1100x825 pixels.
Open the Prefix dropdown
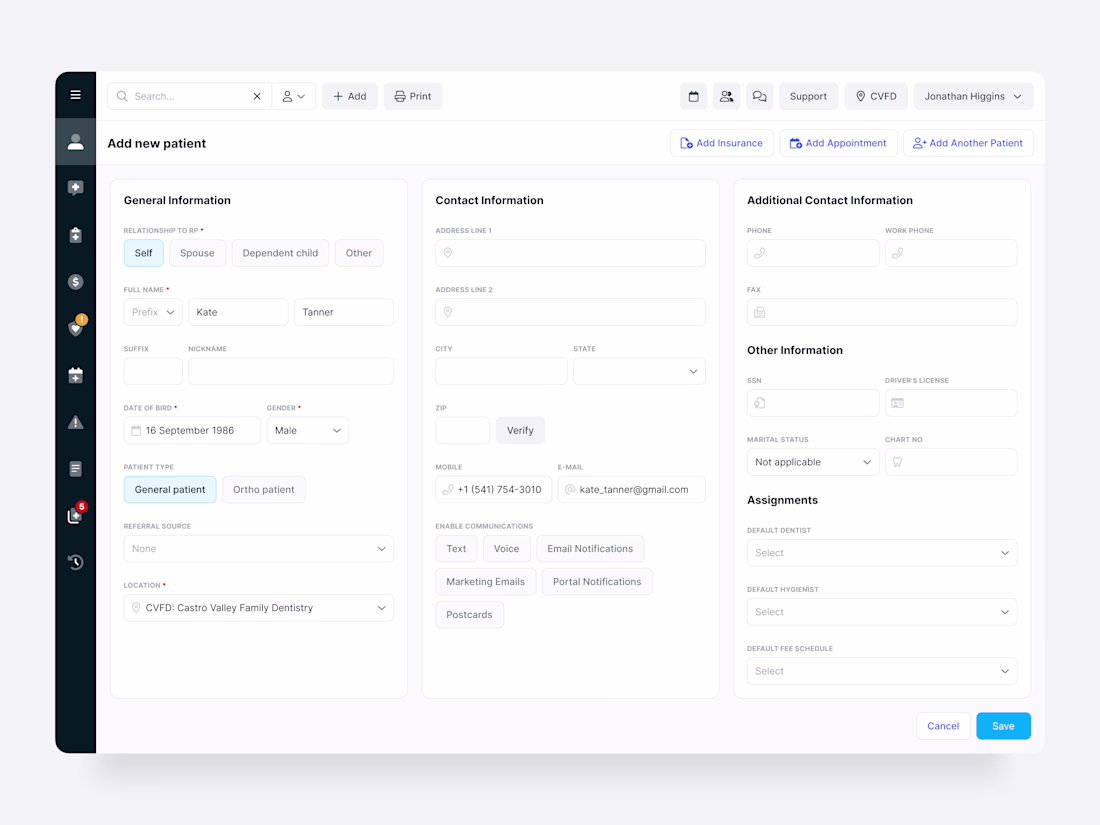(x=153, y=312)
